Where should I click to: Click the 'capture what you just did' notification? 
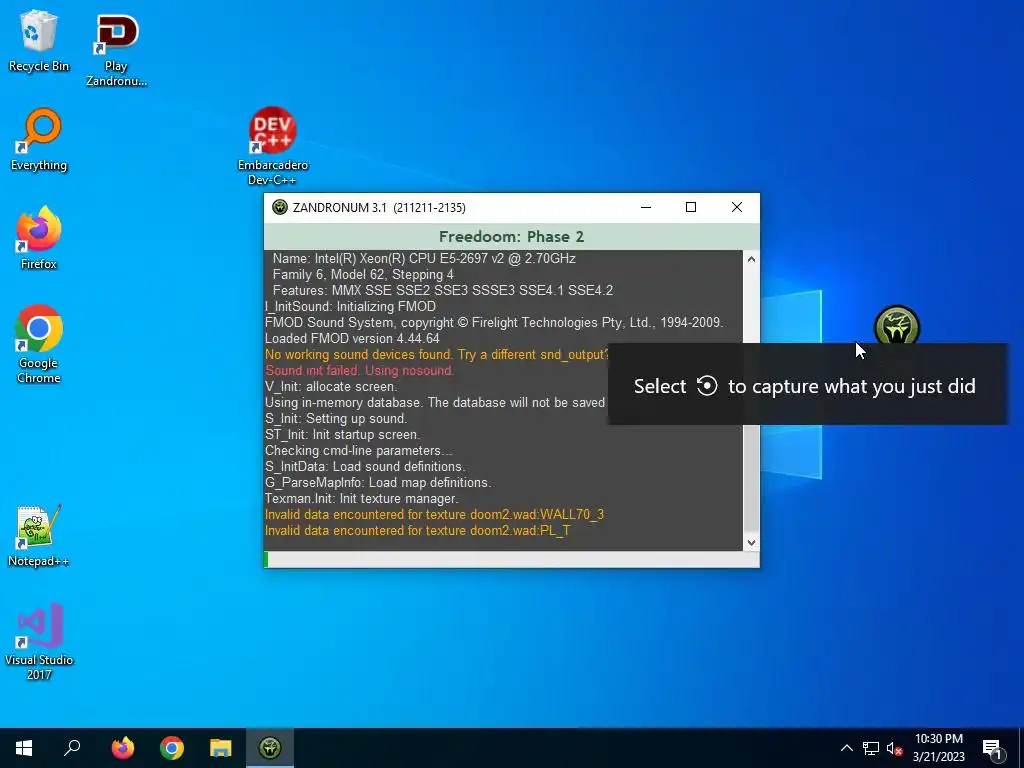click(808, 384)
